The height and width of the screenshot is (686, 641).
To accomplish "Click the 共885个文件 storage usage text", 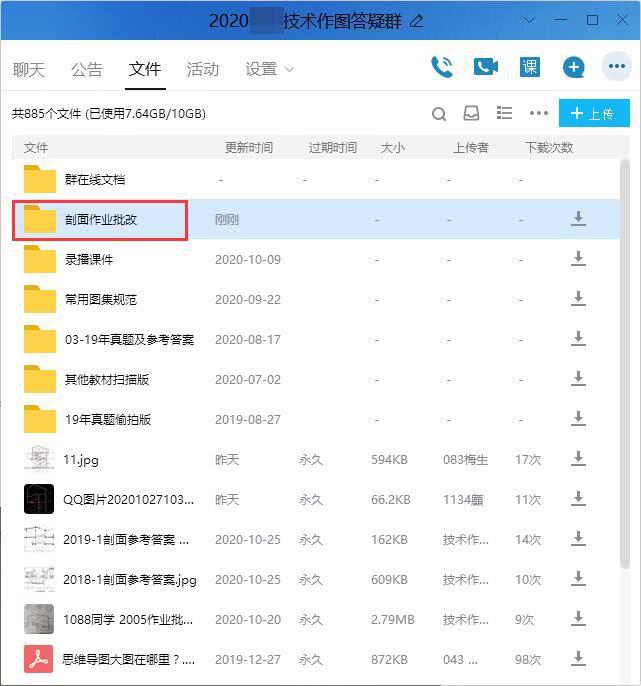I will pos(109,114).
